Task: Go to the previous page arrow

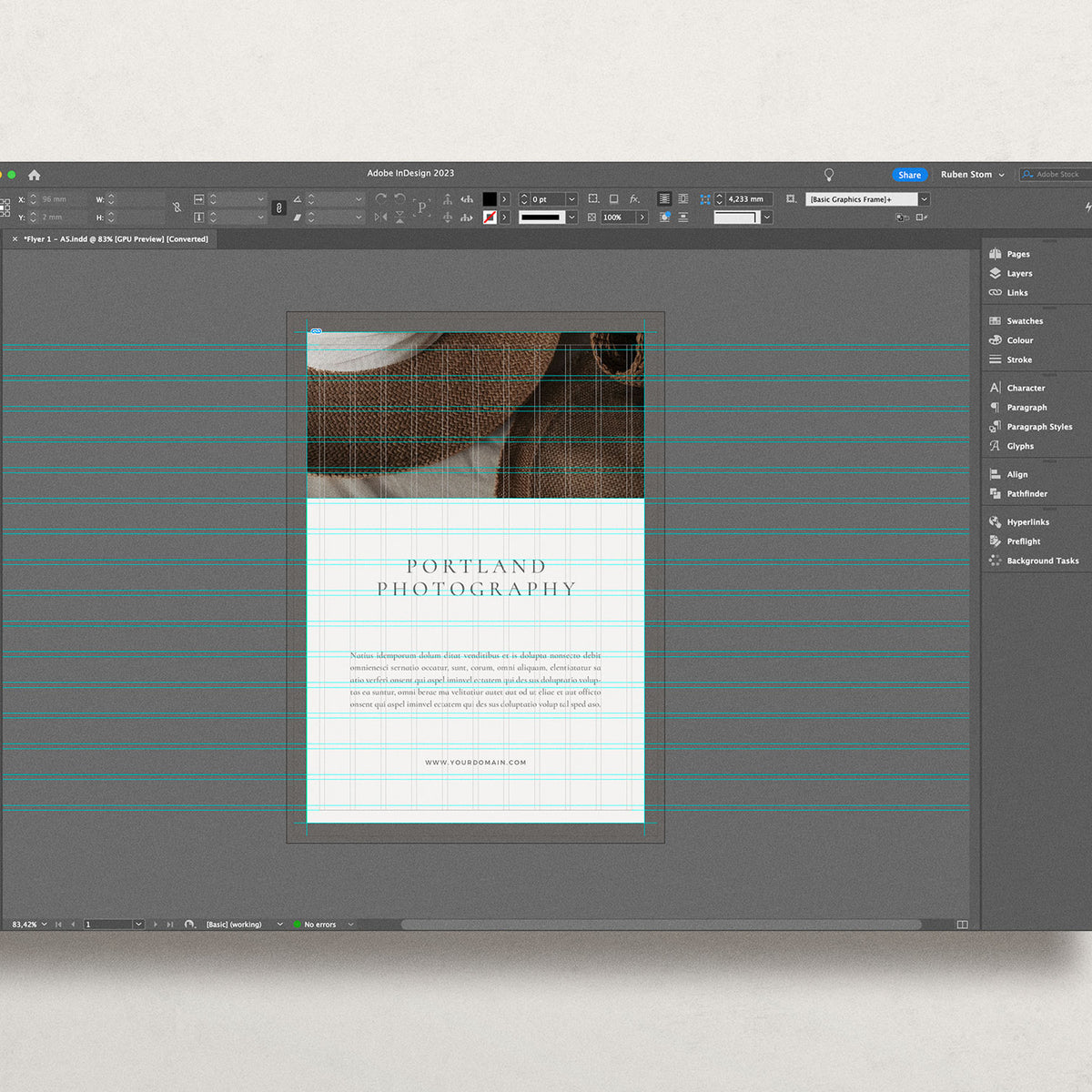Action: 73,925
